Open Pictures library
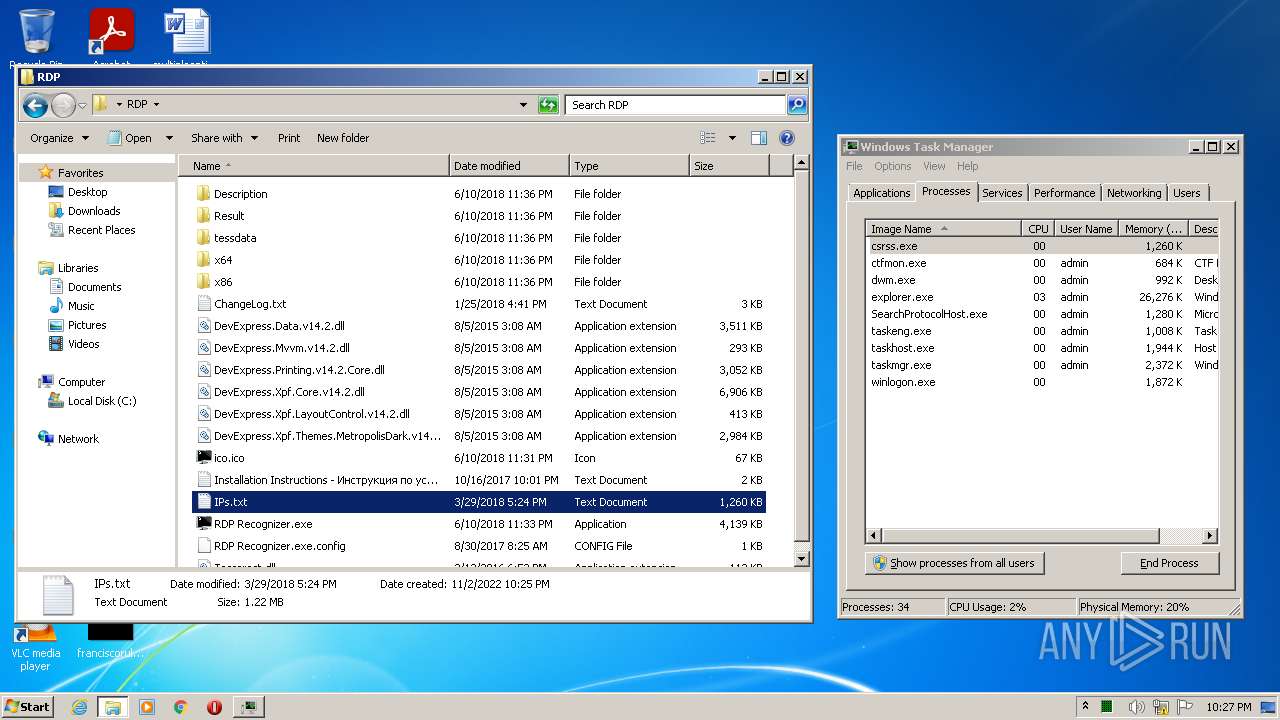Viewport: 1280px width, 720px height. pos(87,325)
